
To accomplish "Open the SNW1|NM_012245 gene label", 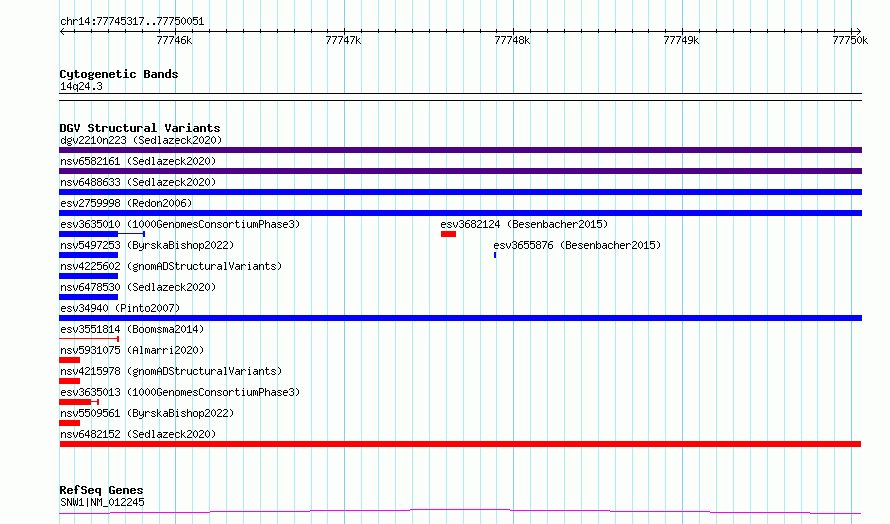I will 102,502.
